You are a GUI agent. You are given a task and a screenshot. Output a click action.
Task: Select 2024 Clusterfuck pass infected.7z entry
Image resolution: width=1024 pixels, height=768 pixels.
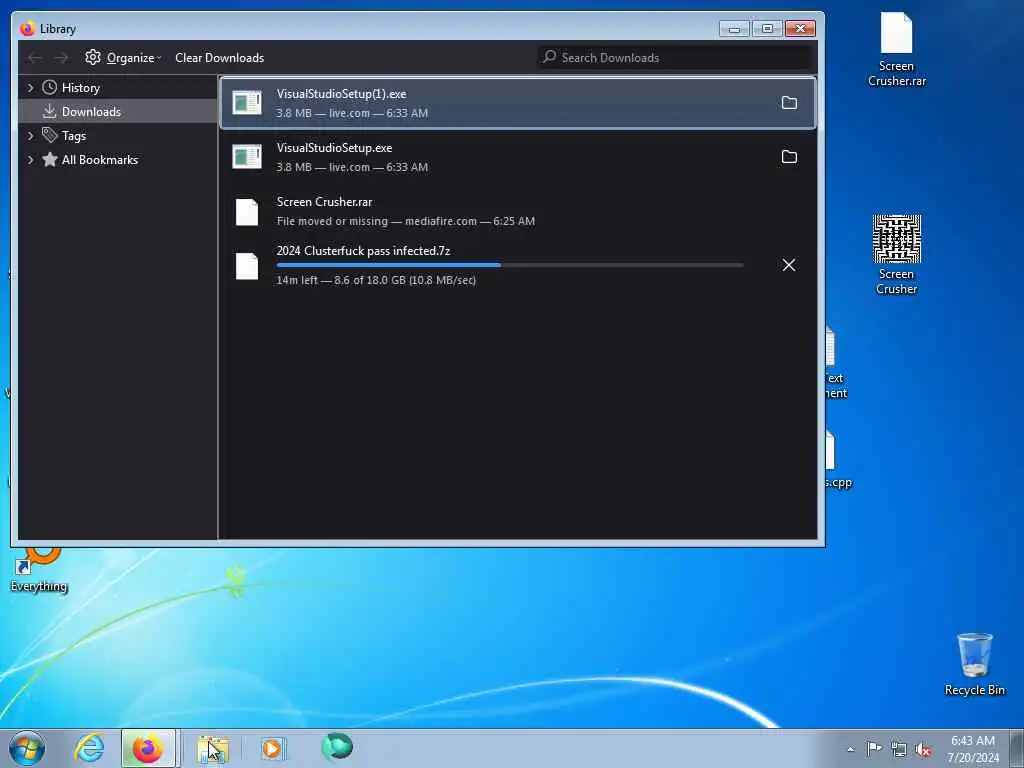(518, 265)
